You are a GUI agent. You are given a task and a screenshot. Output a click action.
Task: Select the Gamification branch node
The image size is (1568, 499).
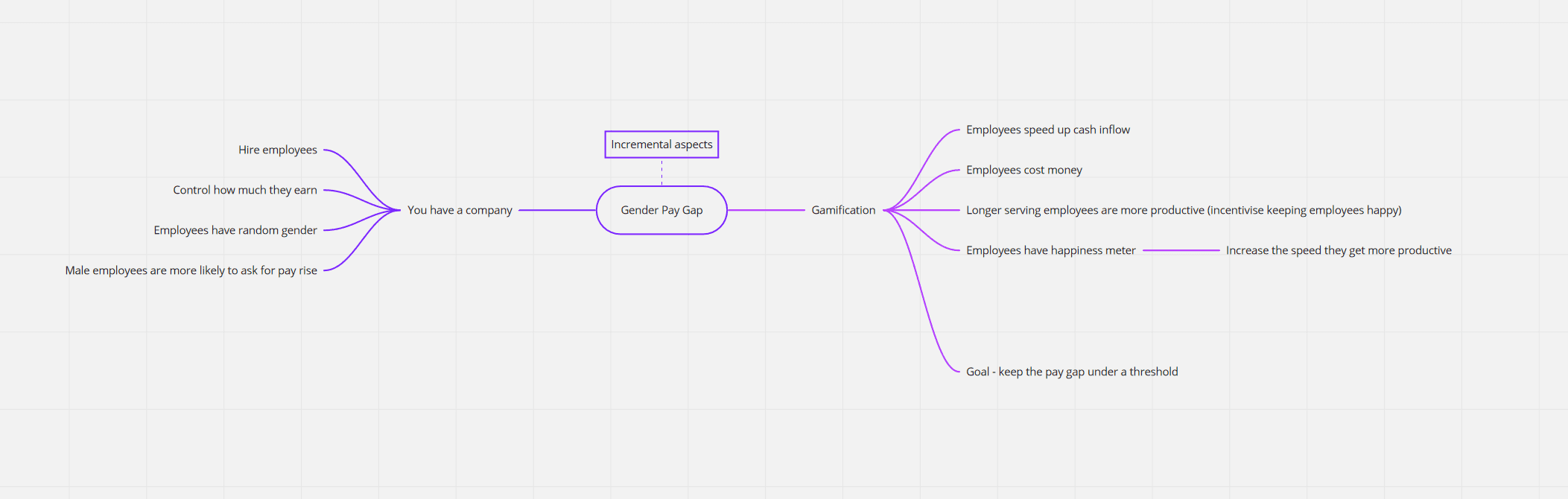[843, 210]
